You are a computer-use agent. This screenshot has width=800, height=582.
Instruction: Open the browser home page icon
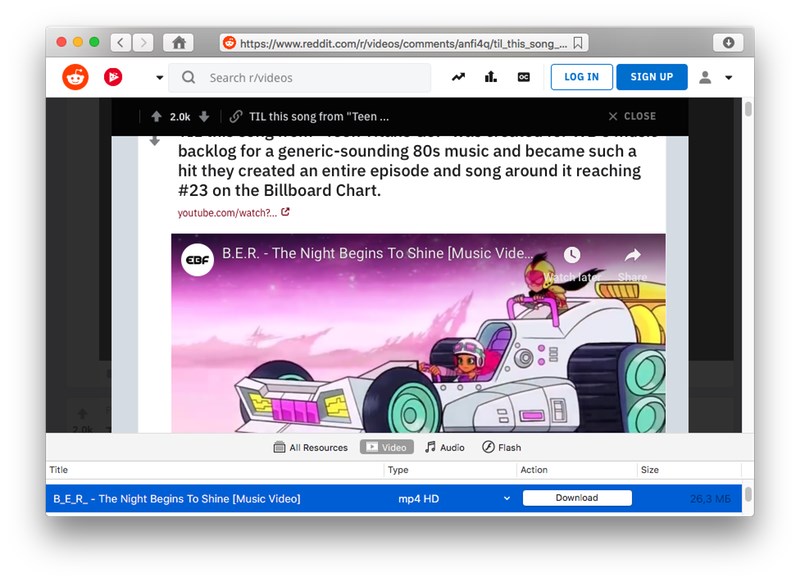pyautogui.click(x=179, y=42)
